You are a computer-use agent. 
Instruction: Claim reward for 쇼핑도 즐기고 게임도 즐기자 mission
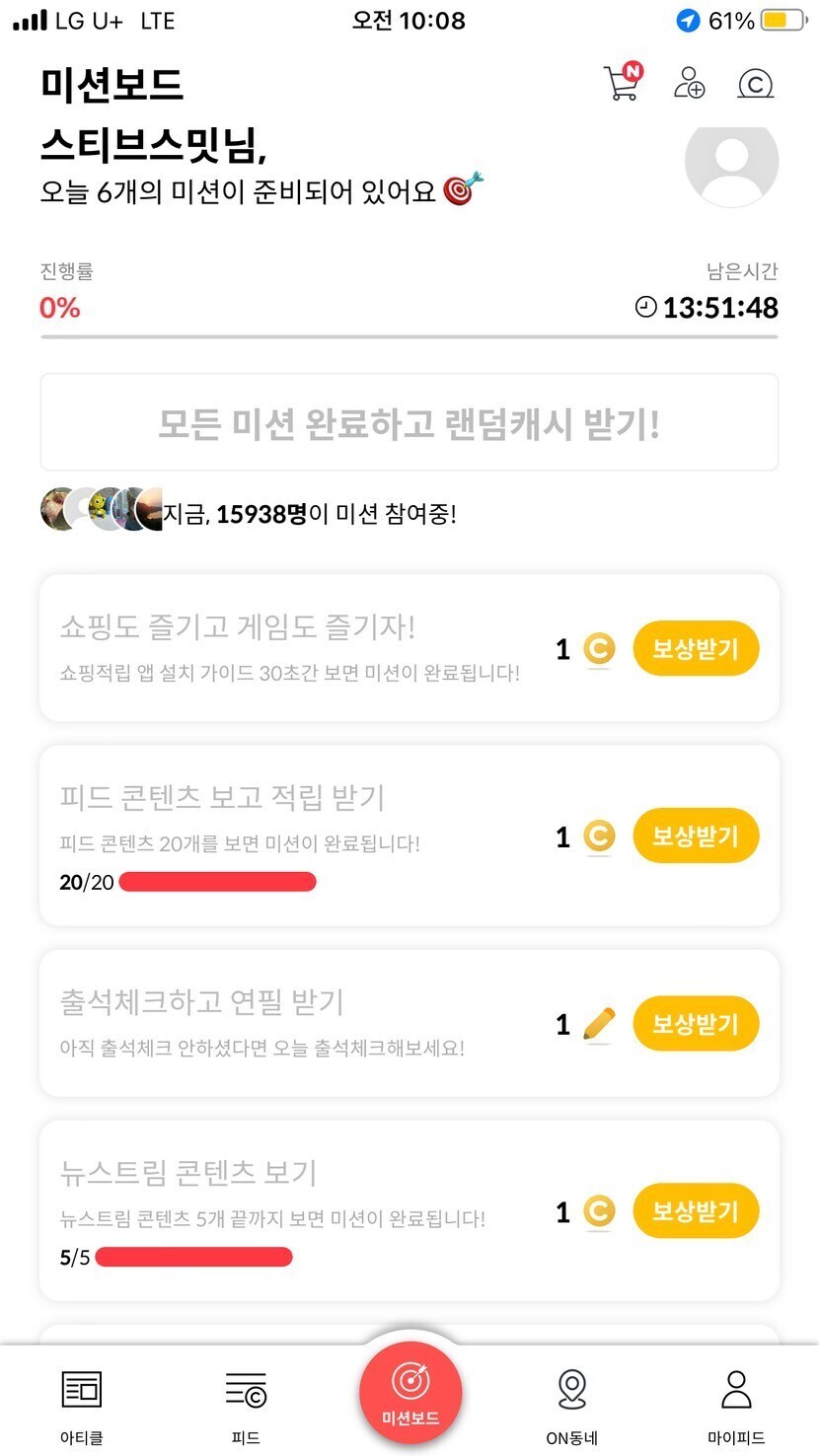695,649
